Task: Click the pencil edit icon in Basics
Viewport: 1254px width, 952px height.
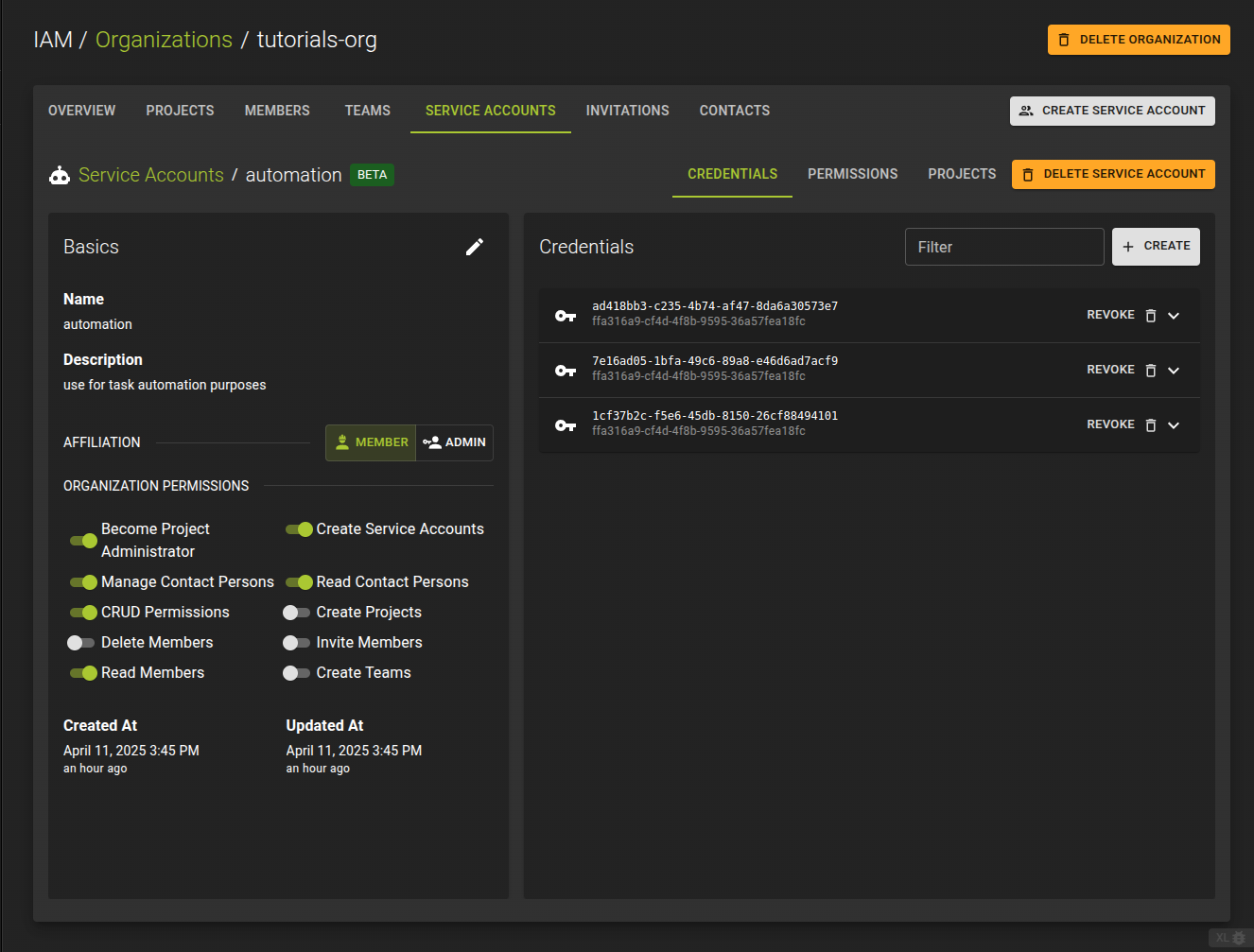Action: [x=475, y=247]
